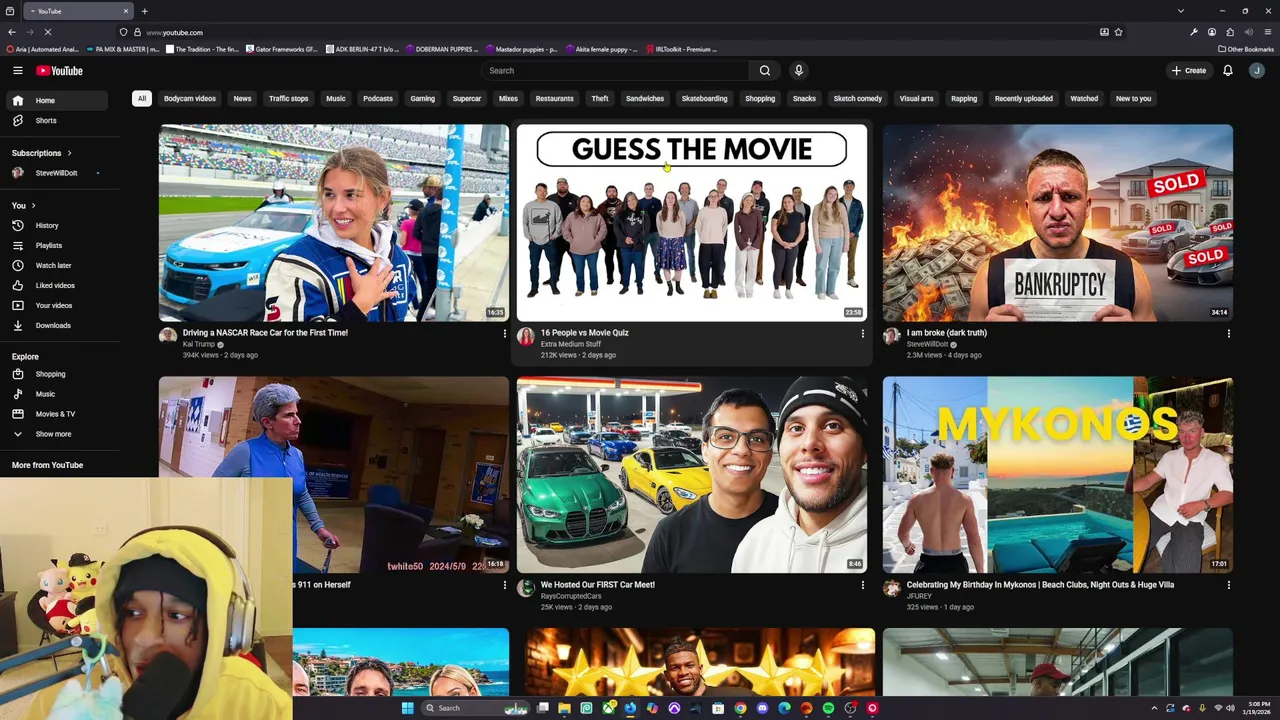Filter by New to you chip
This screenshot has width=1280, height=720.
1134,98
